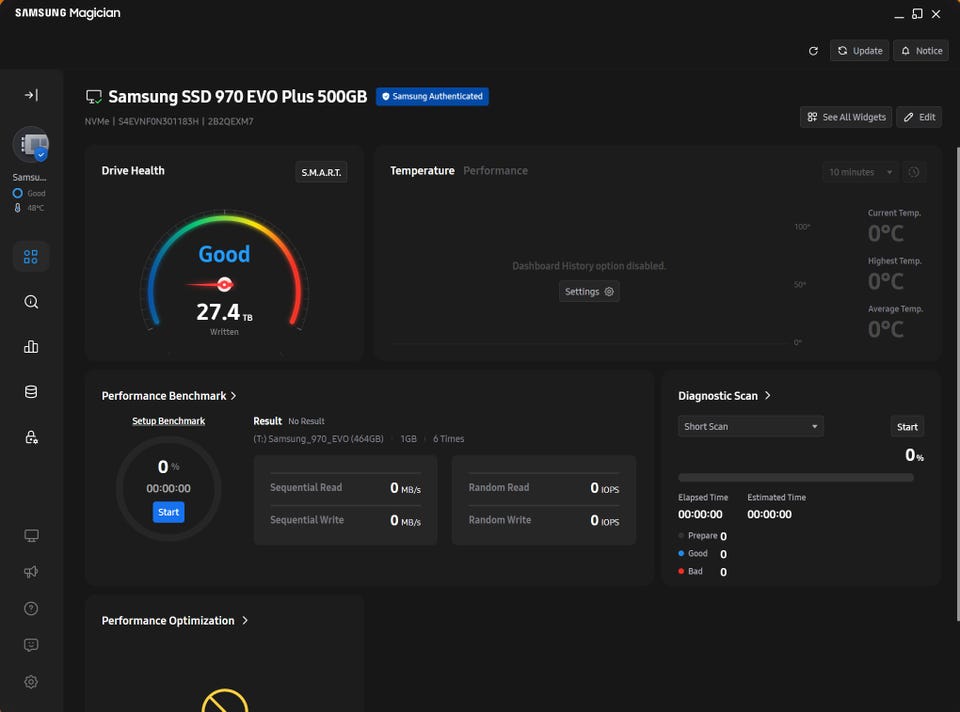
Task: Switch to the Performance tab
Action: pyautogui.click(x=495, y=171)
